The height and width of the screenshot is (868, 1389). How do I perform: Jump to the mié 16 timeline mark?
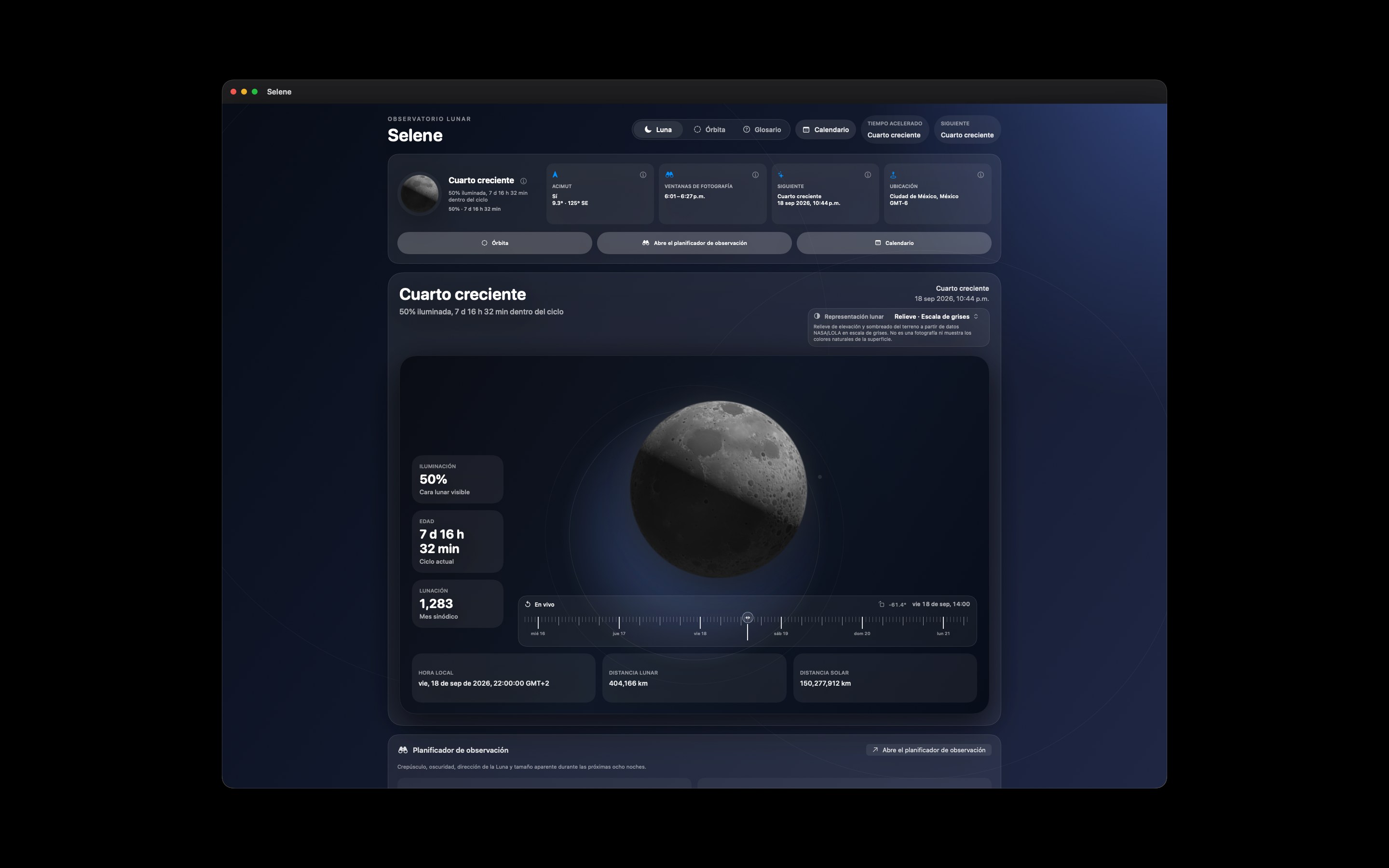pos(538,633)
